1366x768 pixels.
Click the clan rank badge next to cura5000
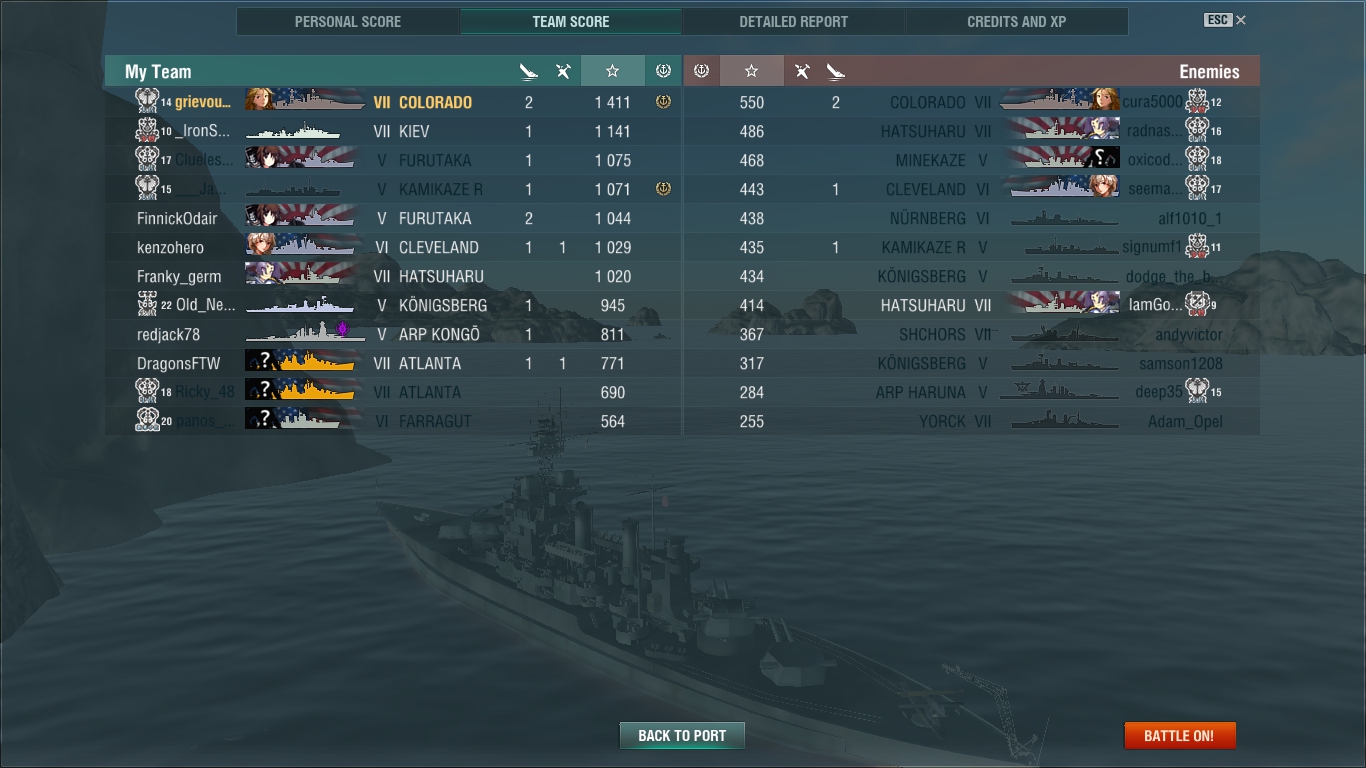coord(1197,101)
